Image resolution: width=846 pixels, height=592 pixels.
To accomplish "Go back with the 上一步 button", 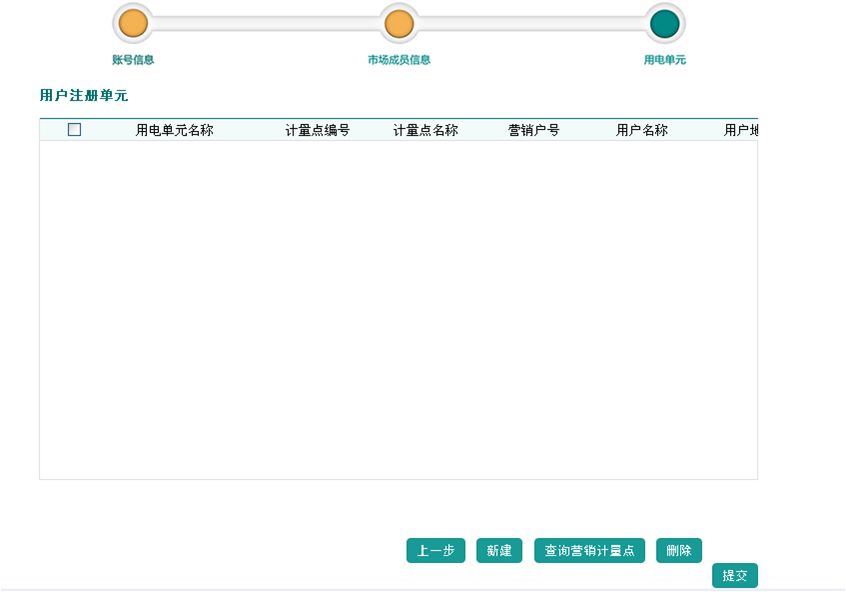I will coord(435,551).
